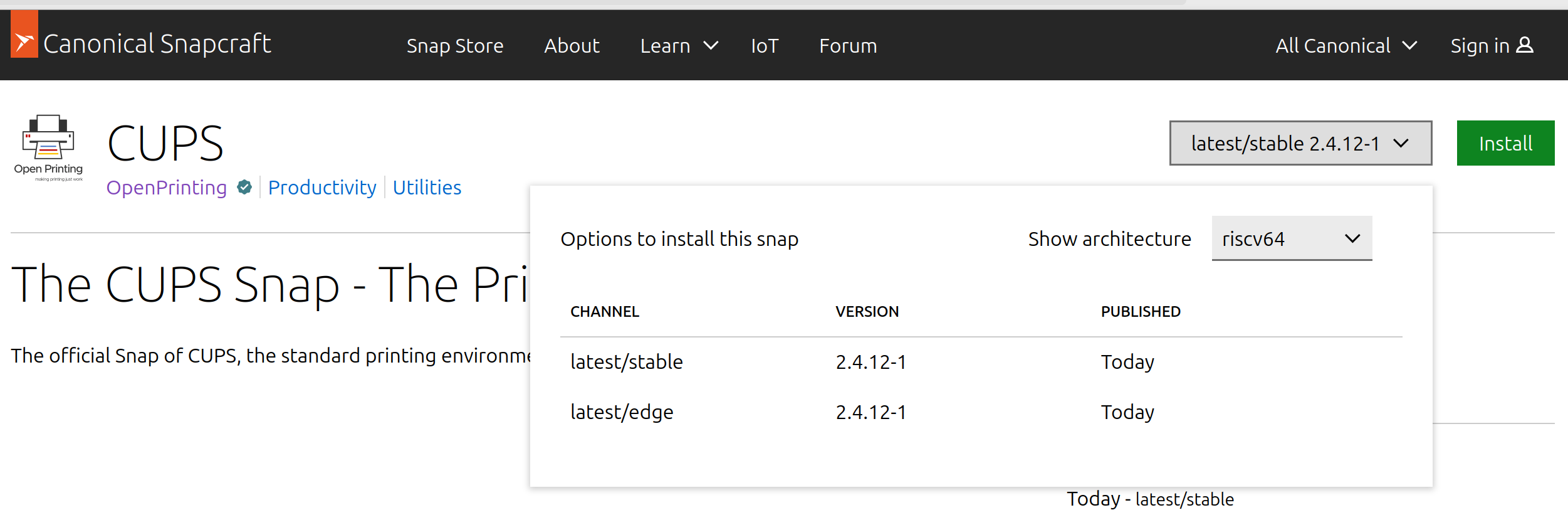Click version 2.4.12-1 in latest/stable row
This screenshot has width=1568, height=510.
tap(870, 362)
